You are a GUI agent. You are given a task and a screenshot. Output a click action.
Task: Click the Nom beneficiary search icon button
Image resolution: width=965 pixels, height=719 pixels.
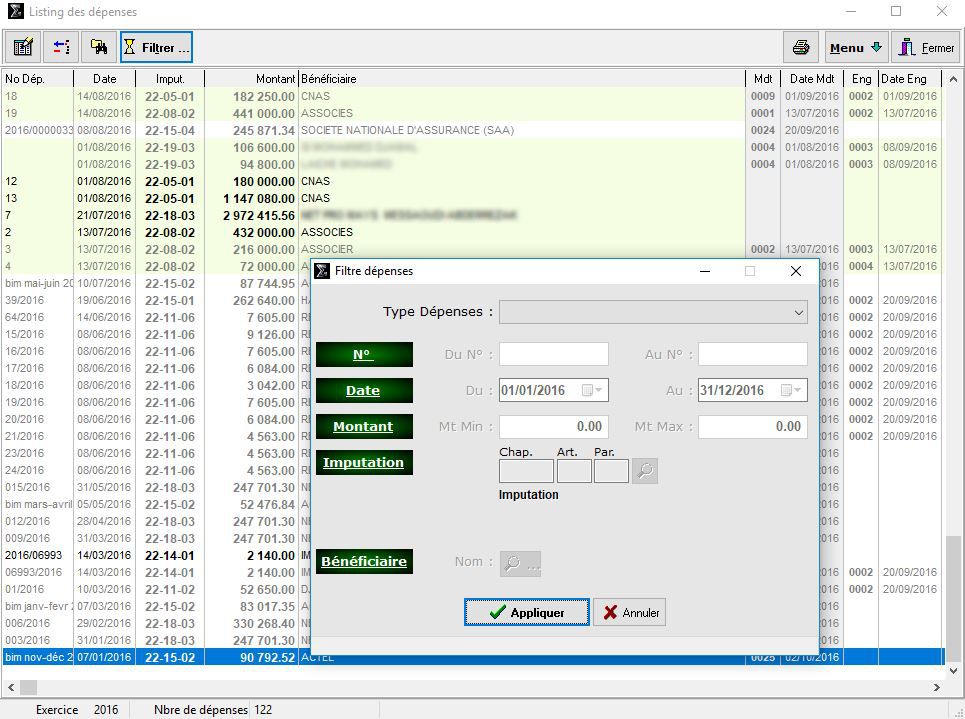(521, 563)
